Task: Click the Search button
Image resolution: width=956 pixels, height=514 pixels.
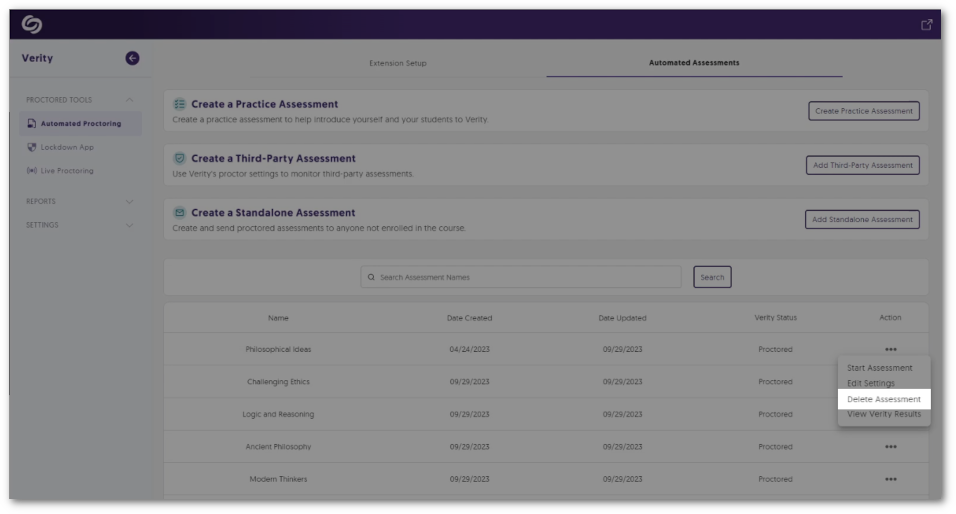Action: pyautogui.click(x=712, y=277)
